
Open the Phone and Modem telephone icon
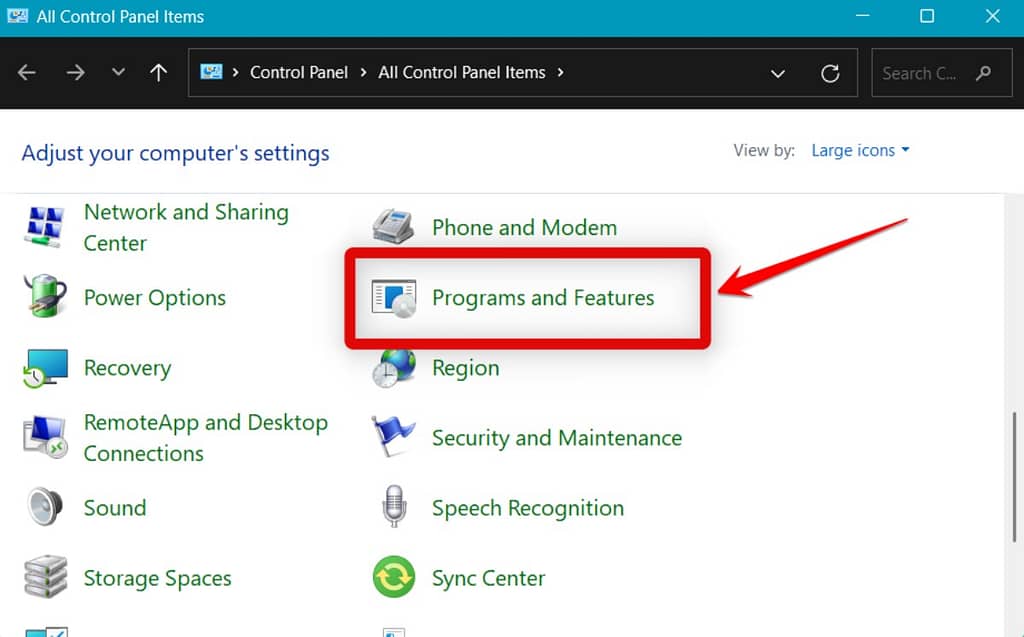(393, 226)
